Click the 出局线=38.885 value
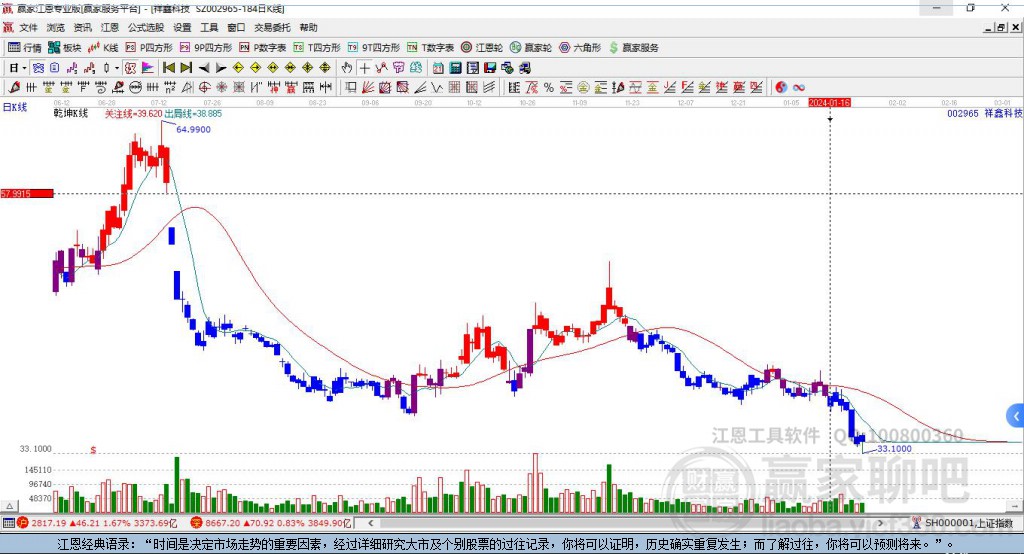The image size is (1024, 554). (193, 113)
